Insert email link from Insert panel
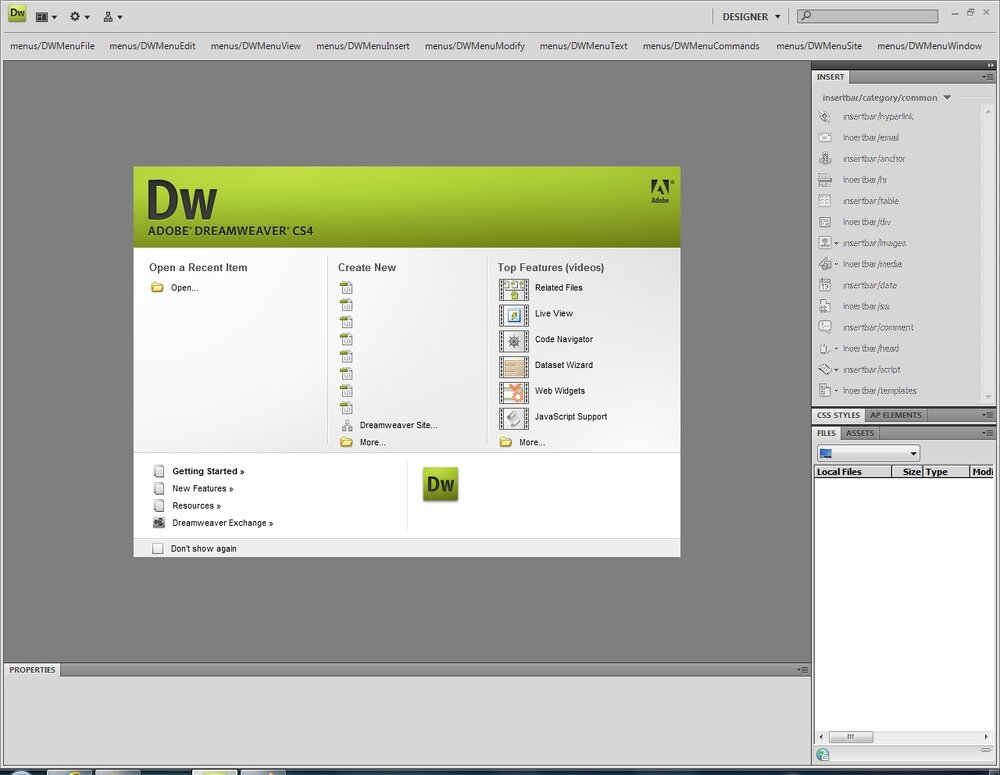 (x=858, y=138)
